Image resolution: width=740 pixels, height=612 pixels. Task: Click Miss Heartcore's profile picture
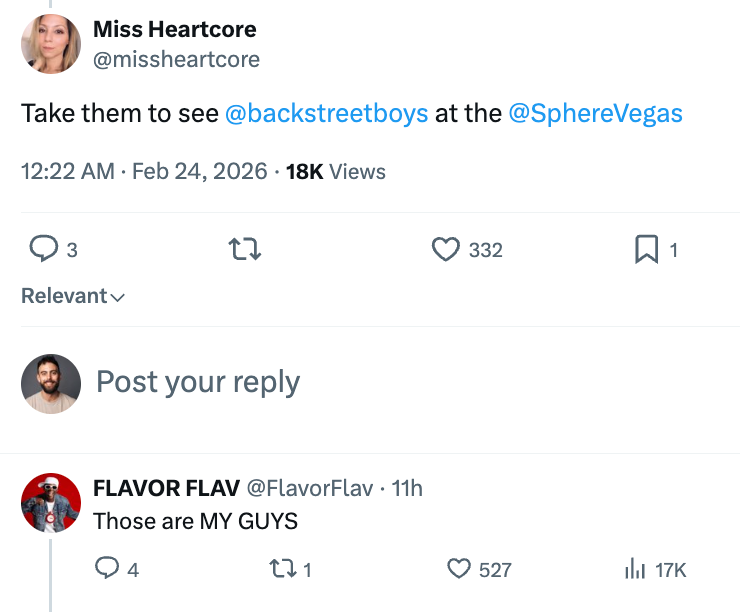coord(51,44)
